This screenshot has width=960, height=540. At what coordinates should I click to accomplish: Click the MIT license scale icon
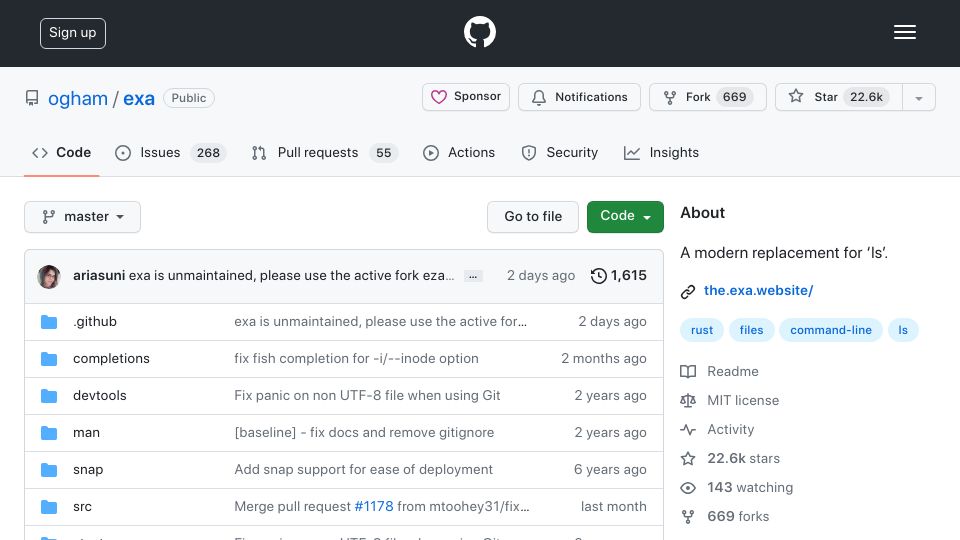pos(688,400)
